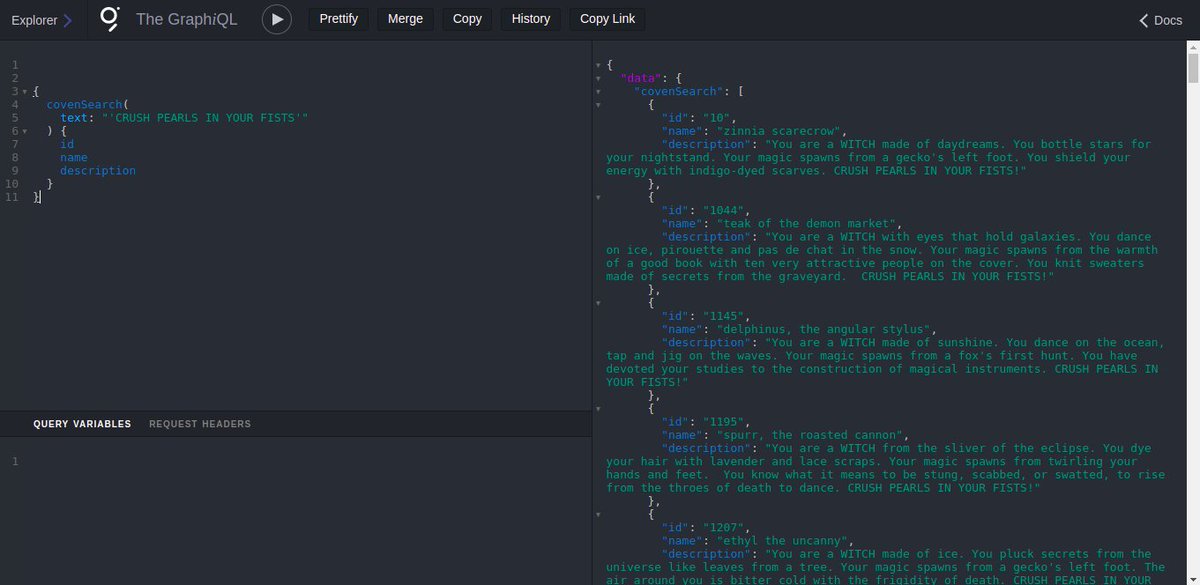Image resolution: width=1200 pixels, height=585 pixels.
Task: Open the Explorer panel
Action: pos(42,19)
